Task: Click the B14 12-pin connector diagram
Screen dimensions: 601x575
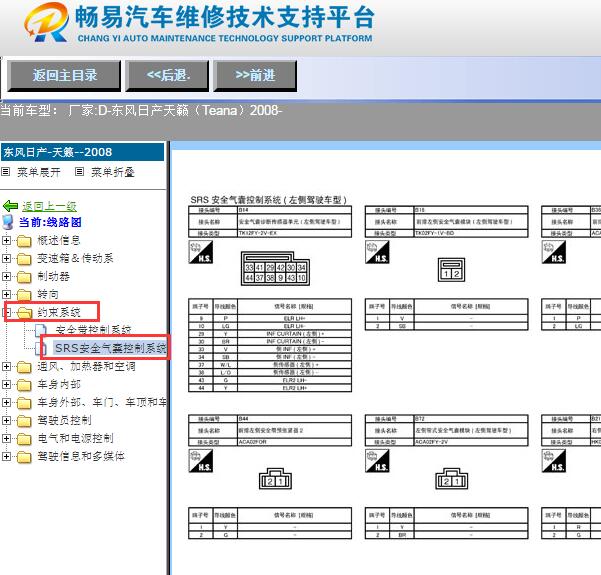Action: [275, 268]
